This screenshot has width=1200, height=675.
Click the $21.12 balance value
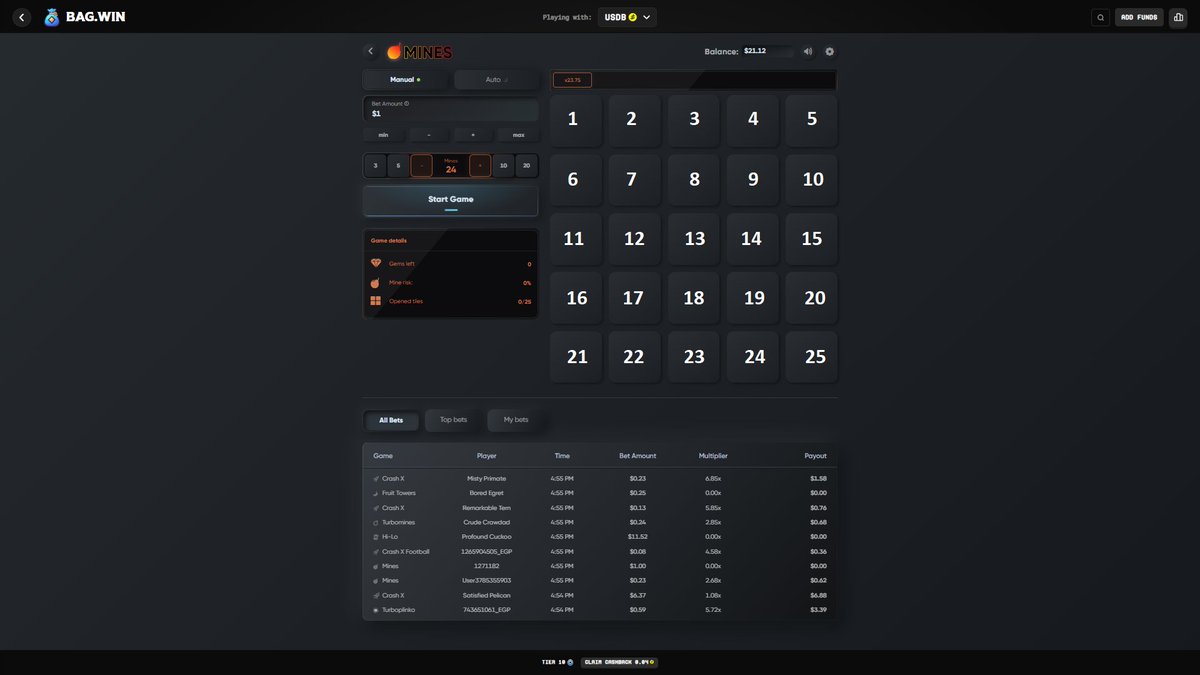pos(755,51)
